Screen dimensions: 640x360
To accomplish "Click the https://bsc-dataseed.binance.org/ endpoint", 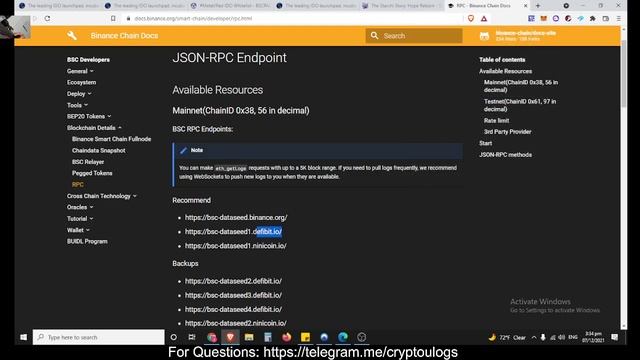I will pos(236,218).
